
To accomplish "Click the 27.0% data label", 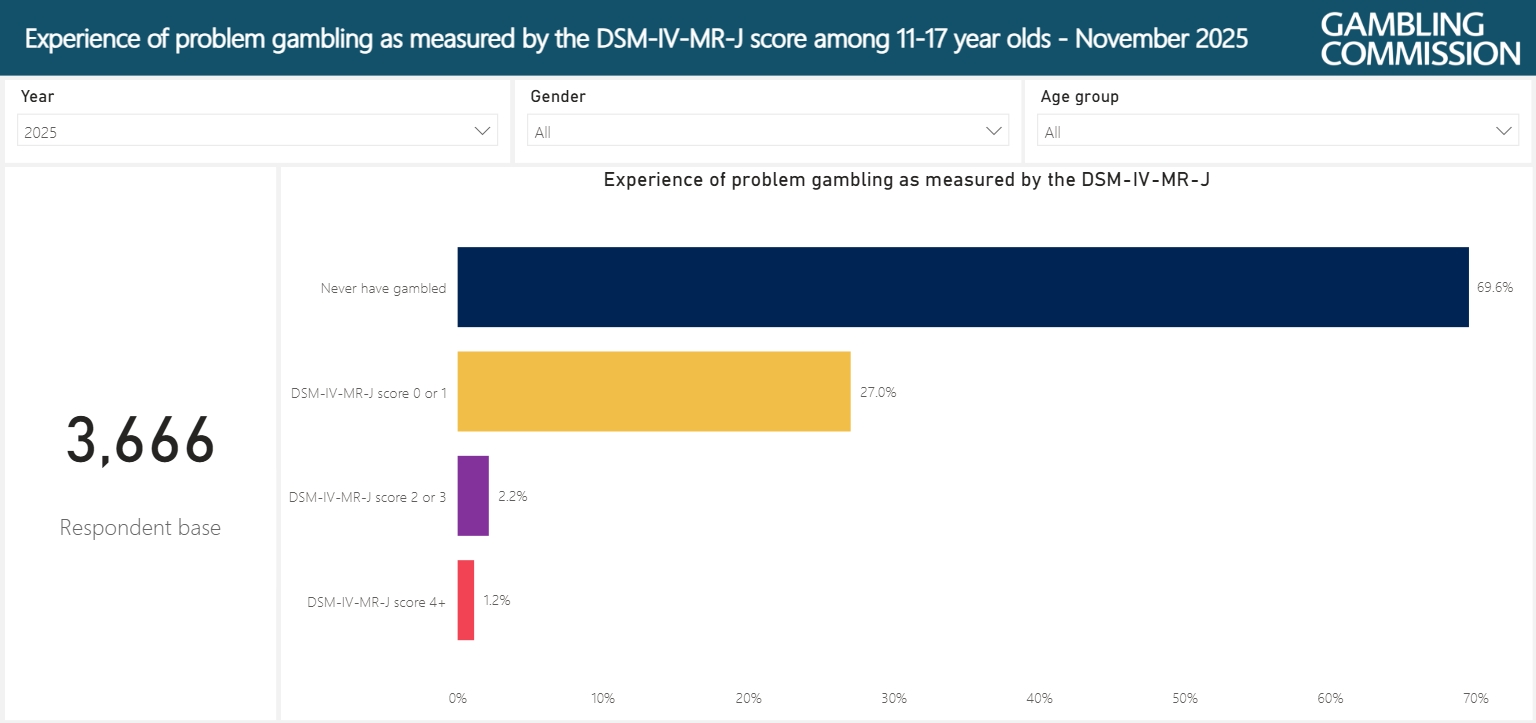I will point(876,392).
